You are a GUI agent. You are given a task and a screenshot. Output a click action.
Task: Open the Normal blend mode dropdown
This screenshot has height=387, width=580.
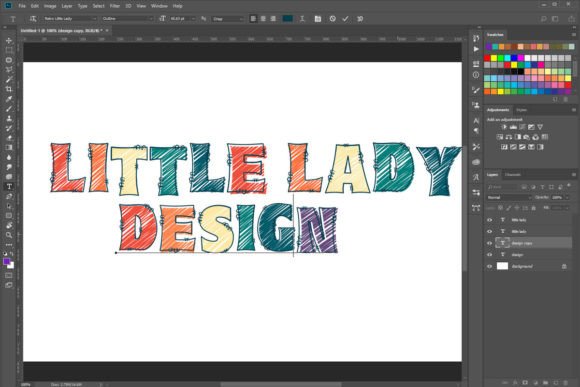point(509,198)
